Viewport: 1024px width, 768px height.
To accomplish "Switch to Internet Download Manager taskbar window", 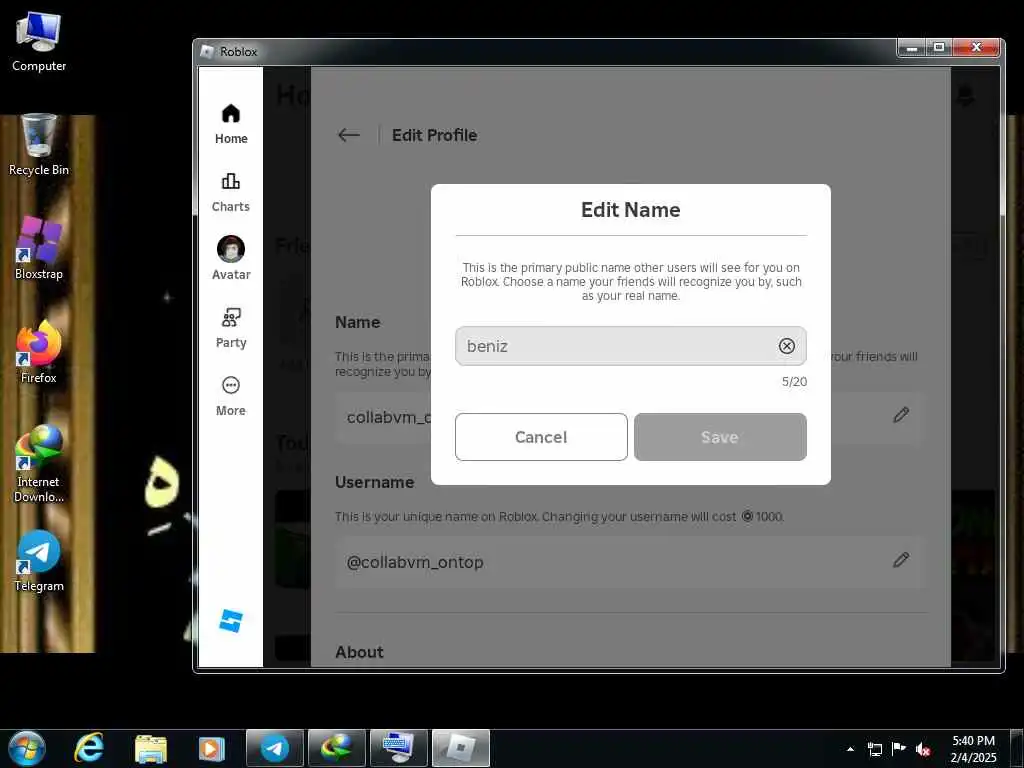I will 337,748.
